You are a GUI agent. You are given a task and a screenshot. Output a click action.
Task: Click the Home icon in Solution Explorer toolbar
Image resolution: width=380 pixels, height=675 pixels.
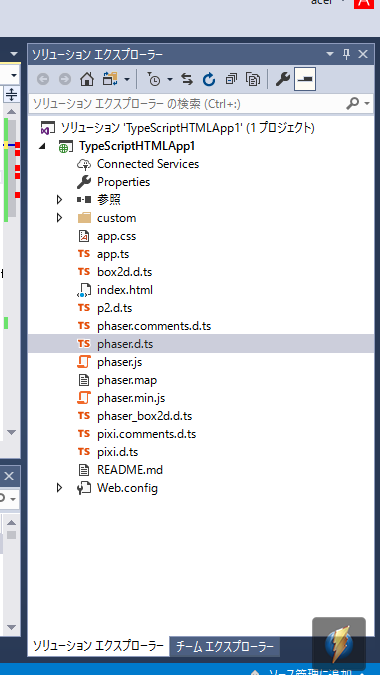[87, 79]
